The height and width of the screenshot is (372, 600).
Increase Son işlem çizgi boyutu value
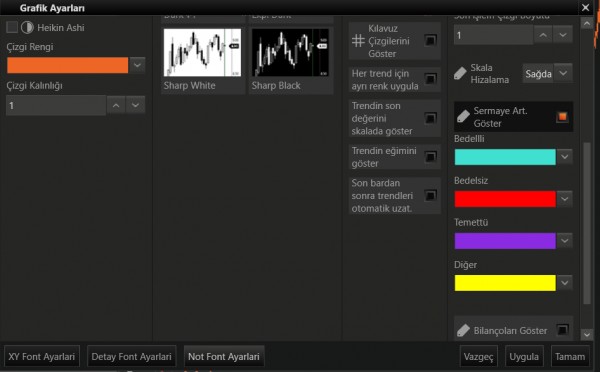(543, 35)
